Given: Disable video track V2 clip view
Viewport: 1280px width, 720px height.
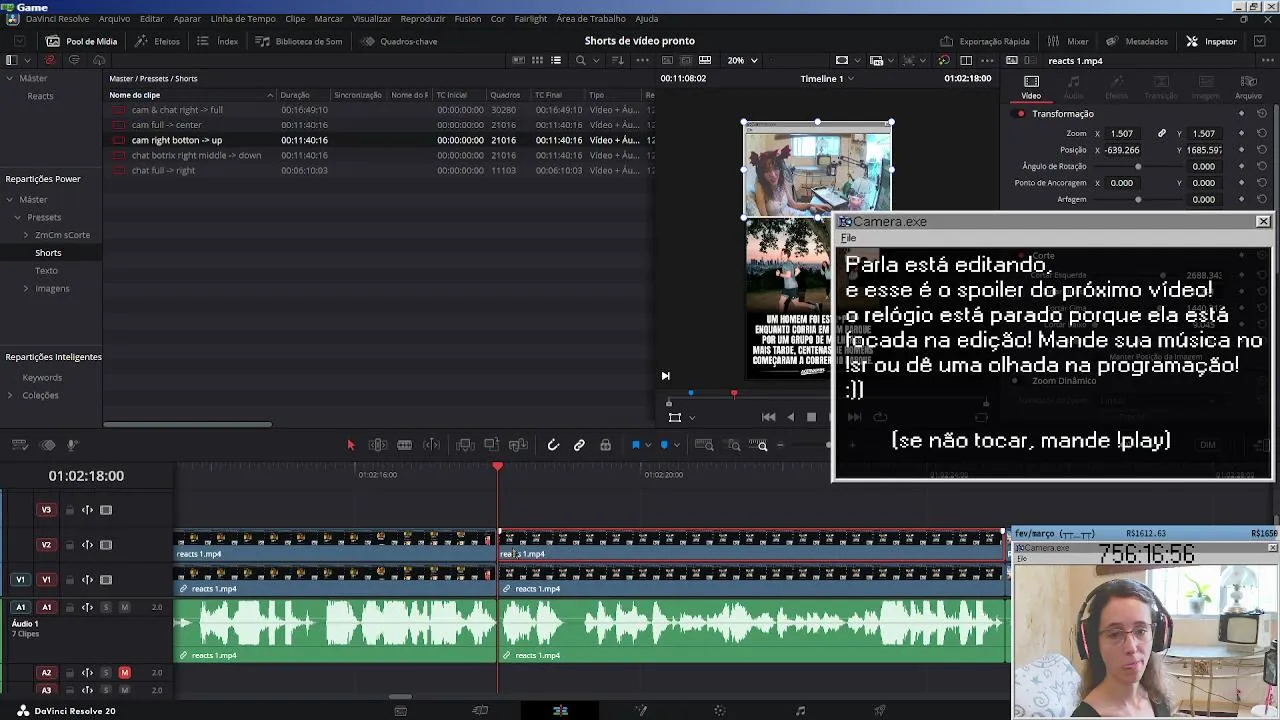Looking at the screenshot, I should tap(106, 545).
